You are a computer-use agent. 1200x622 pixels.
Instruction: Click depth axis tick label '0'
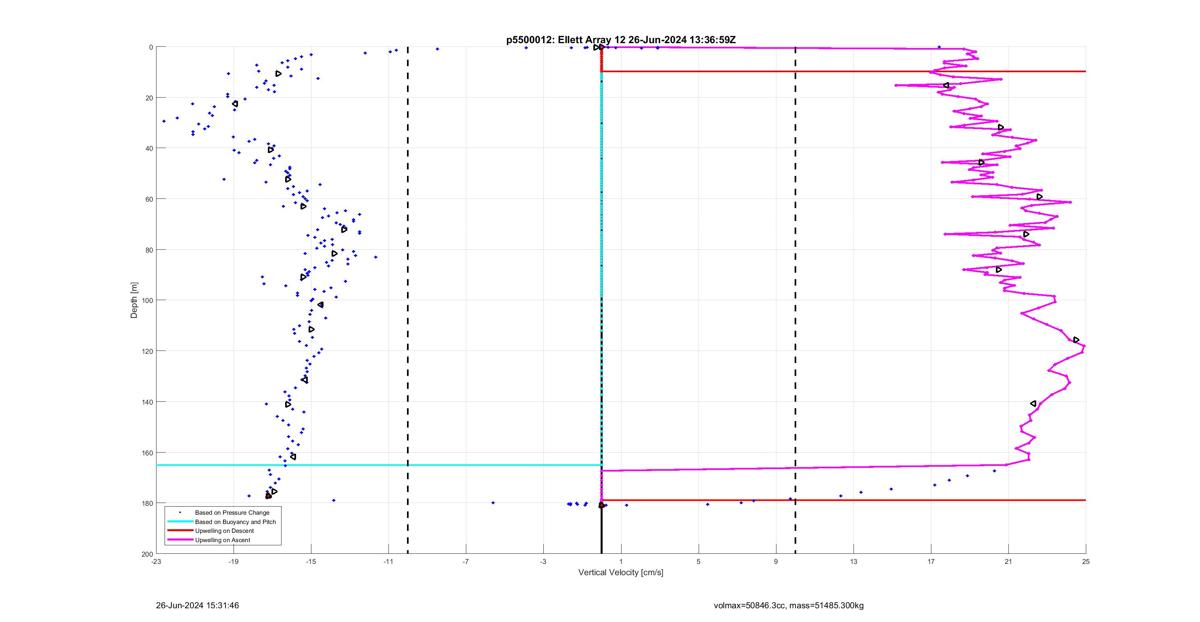tap(150, 47)
